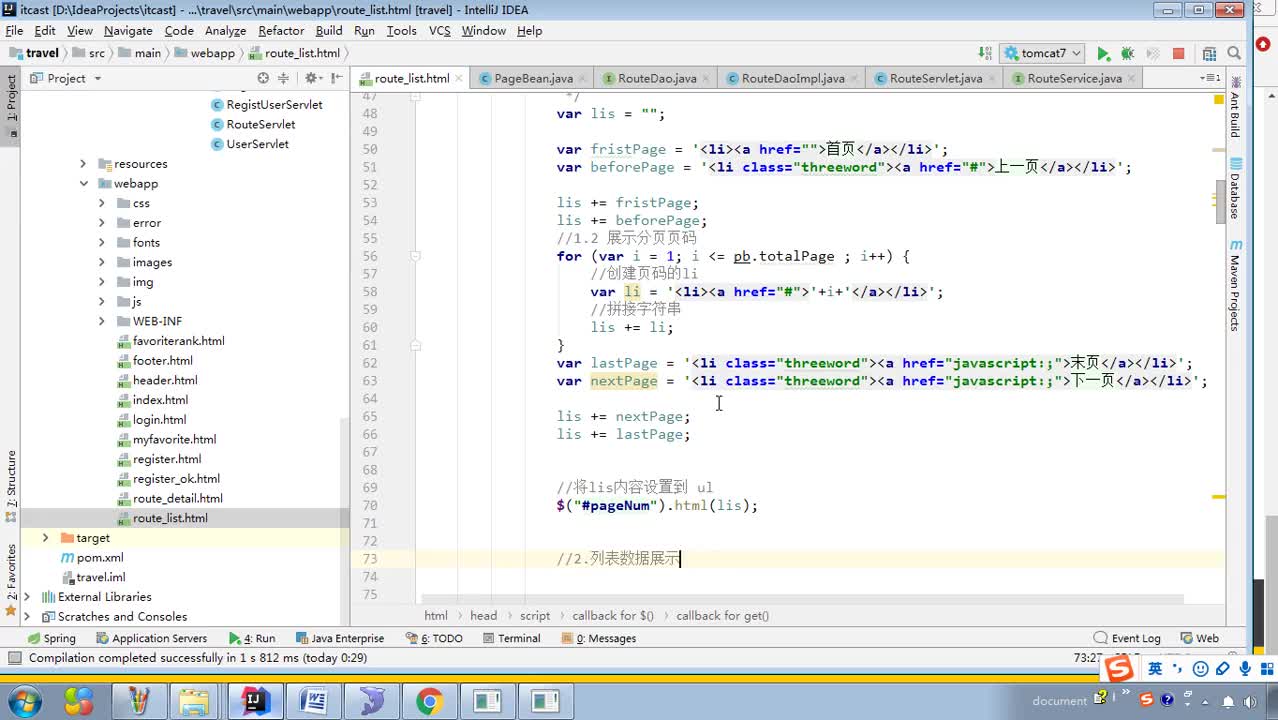The width and height of the screenshot is (1278, 720).
Task: Switch to the RouteServlet.java tab
Action: (935, 78)
